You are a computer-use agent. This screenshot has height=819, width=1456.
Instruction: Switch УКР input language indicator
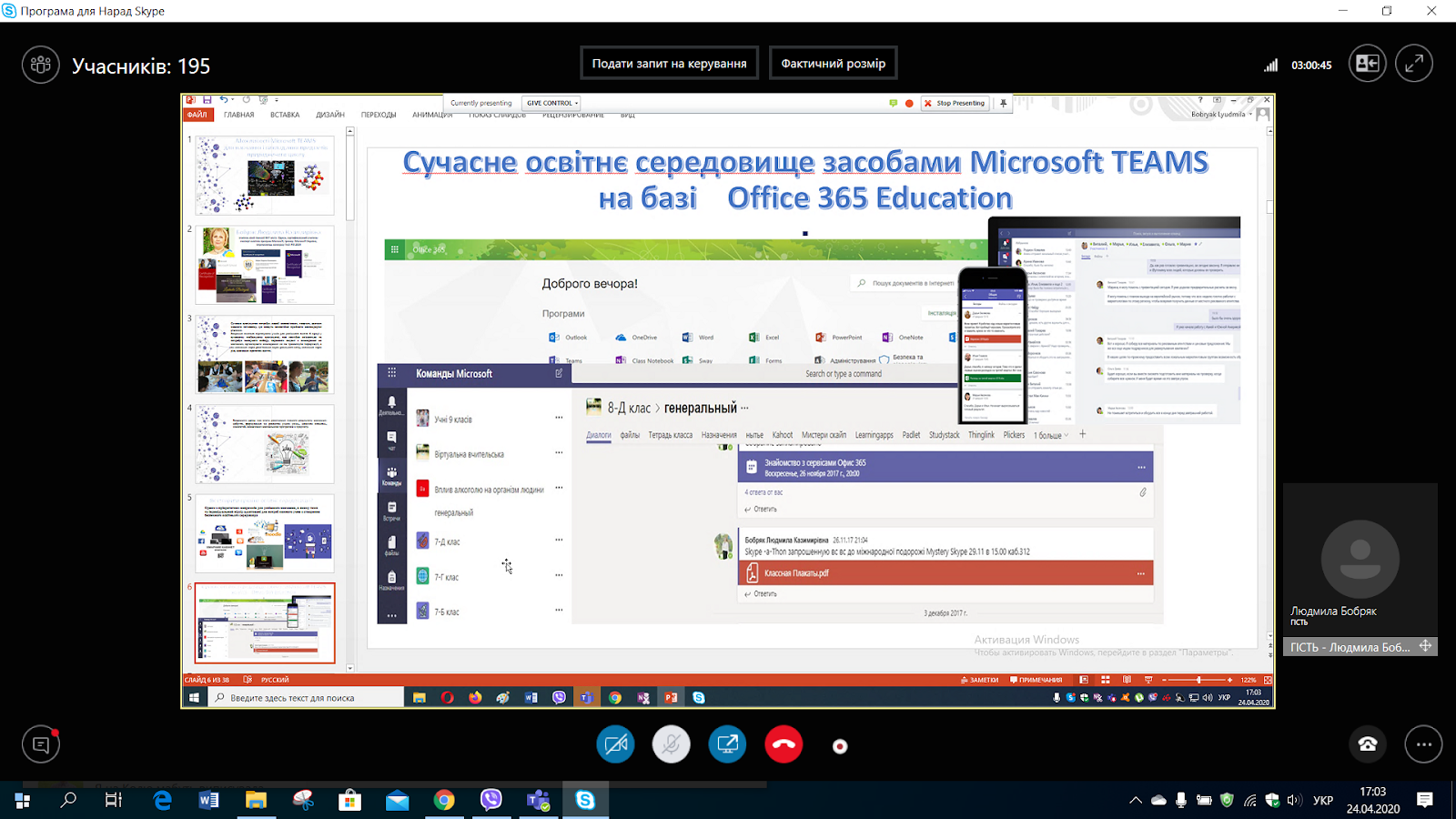(x=1323, y=801)
